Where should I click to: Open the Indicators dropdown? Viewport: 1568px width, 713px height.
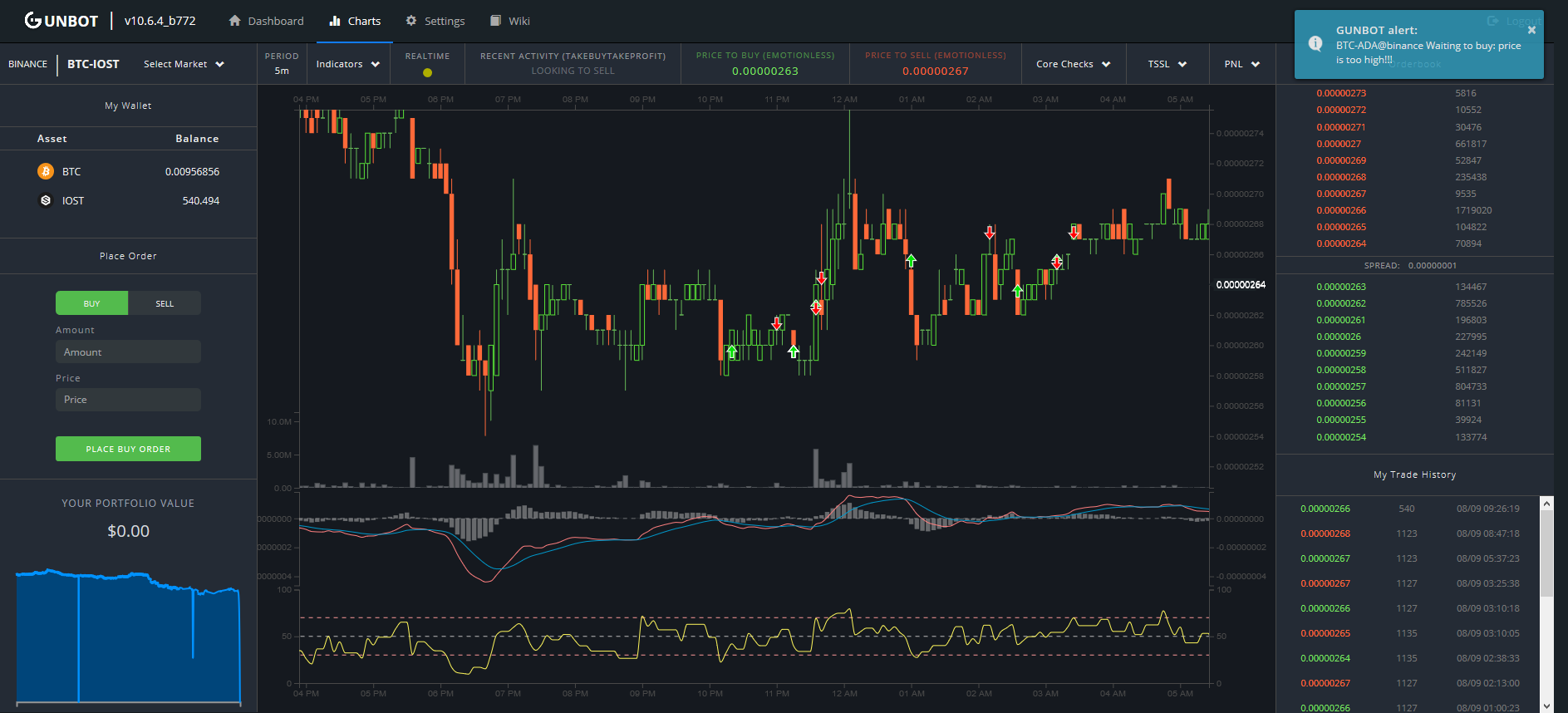point(347,64)
